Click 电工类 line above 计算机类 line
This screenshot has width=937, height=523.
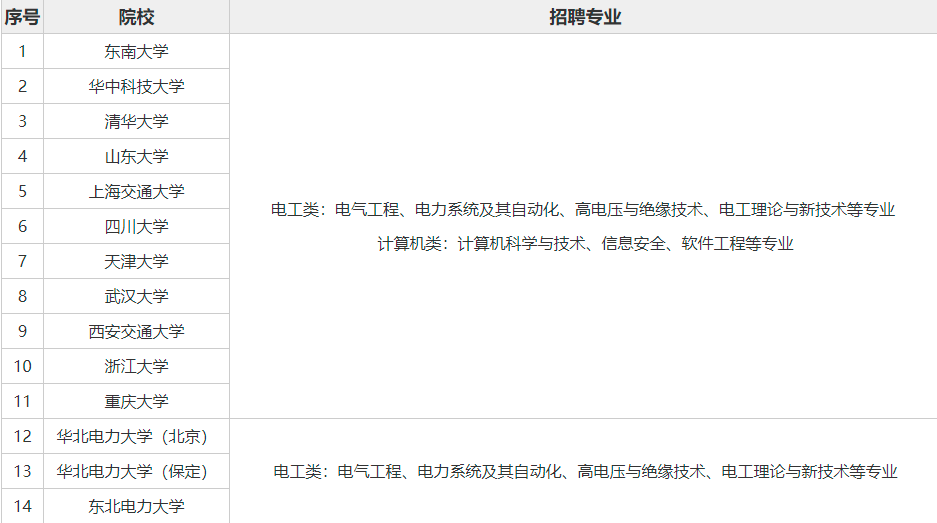point(583,210)
